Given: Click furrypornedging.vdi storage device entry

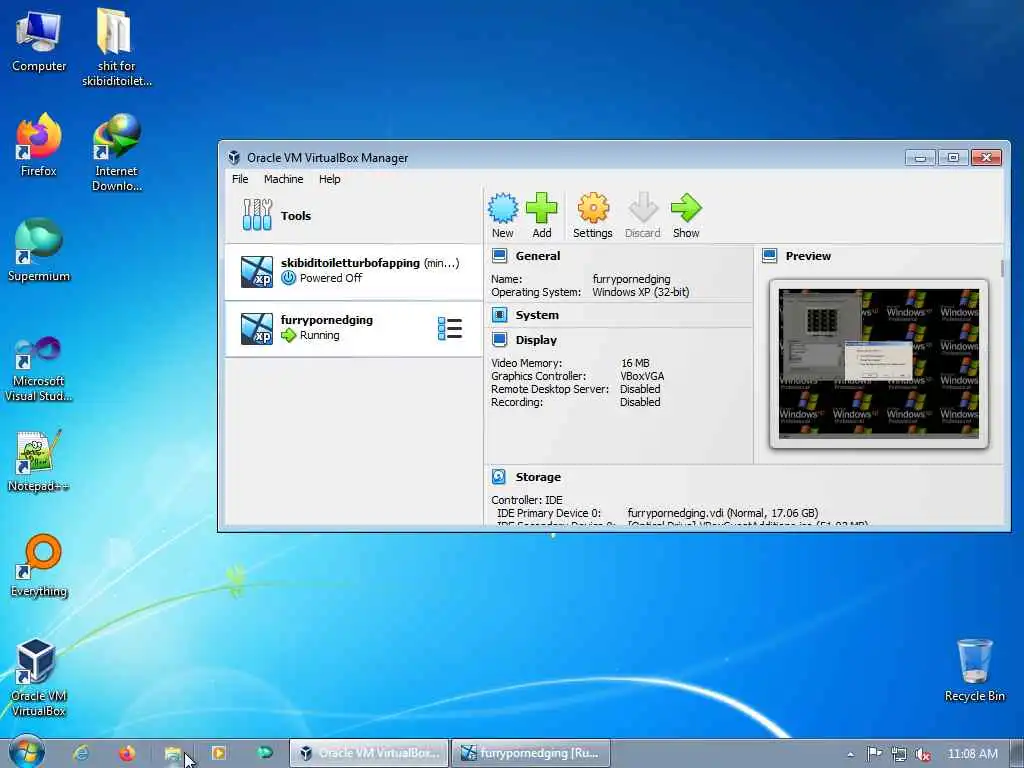Looking at the screenshot, I should [722, 513].
